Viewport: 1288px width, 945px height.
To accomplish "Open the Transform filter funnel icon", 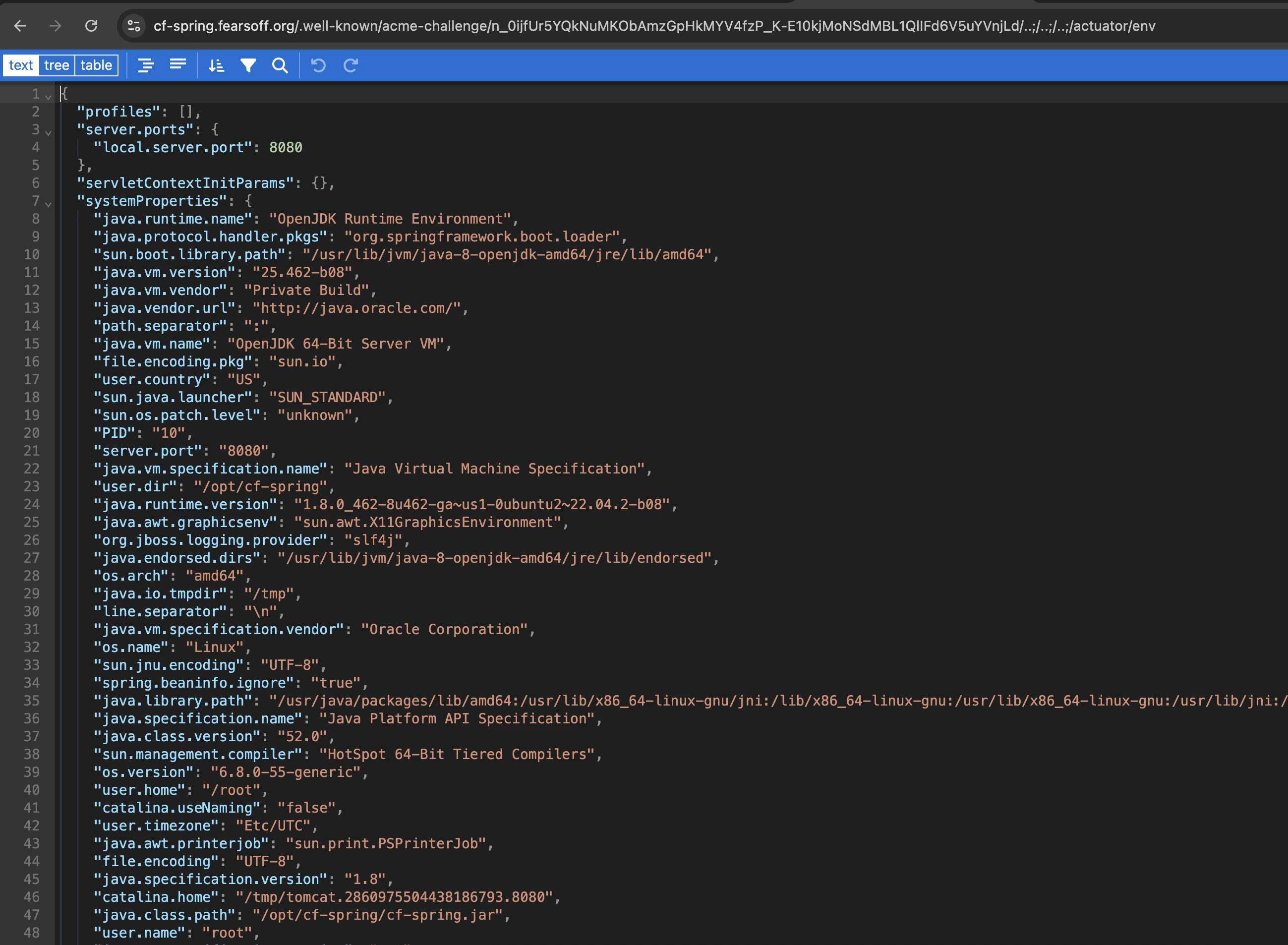I will pyautogui.click(x=248, y=65).
